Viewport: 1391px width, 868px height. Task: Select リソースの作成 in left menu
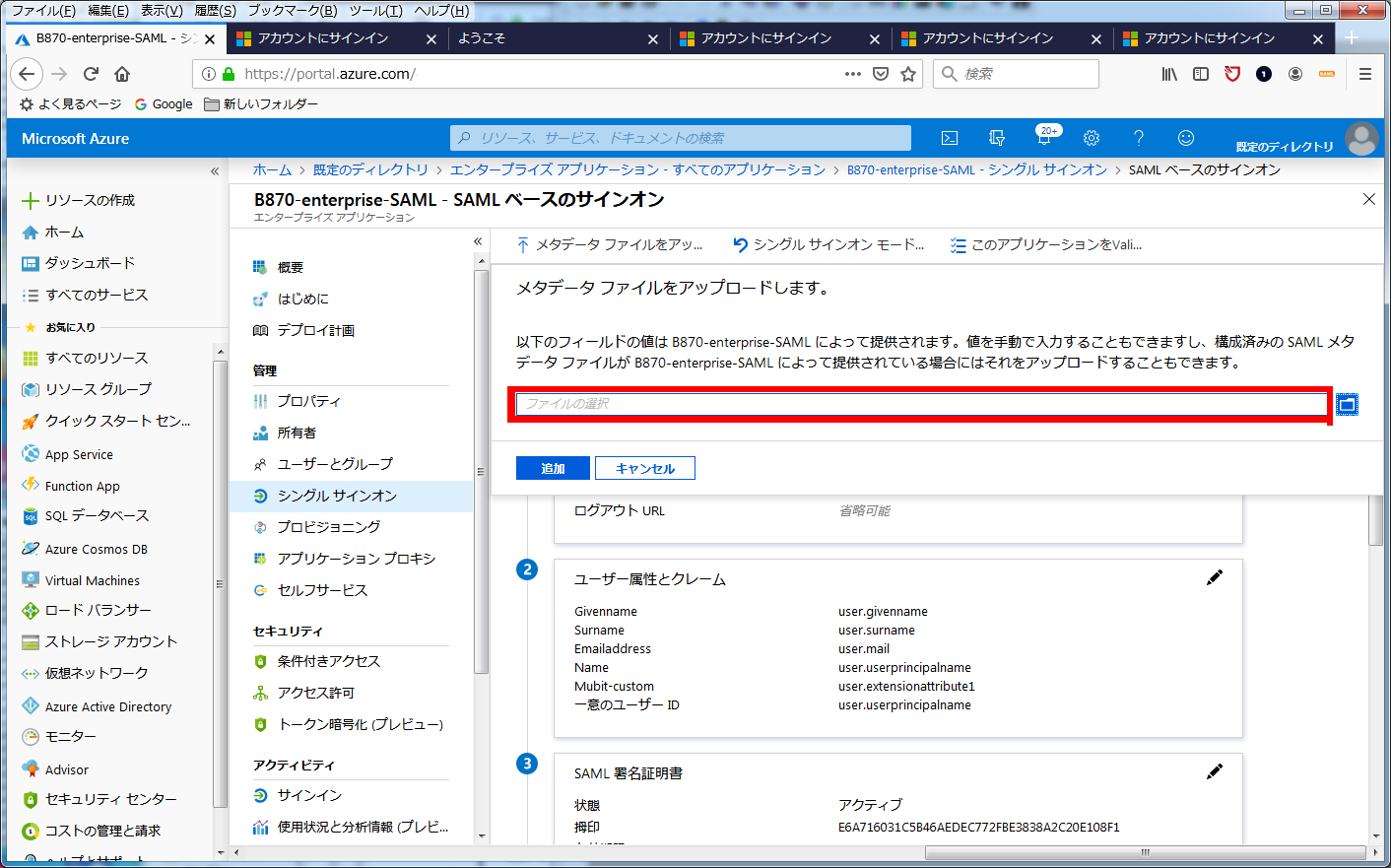[x=90, y=200]
